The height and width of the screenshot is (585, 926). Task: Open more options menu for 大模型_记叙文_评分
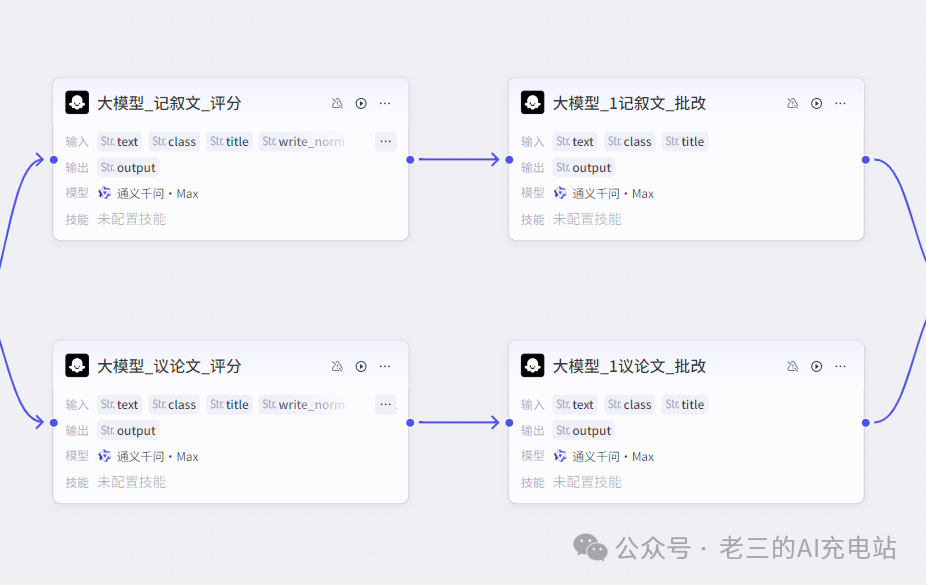385,103
